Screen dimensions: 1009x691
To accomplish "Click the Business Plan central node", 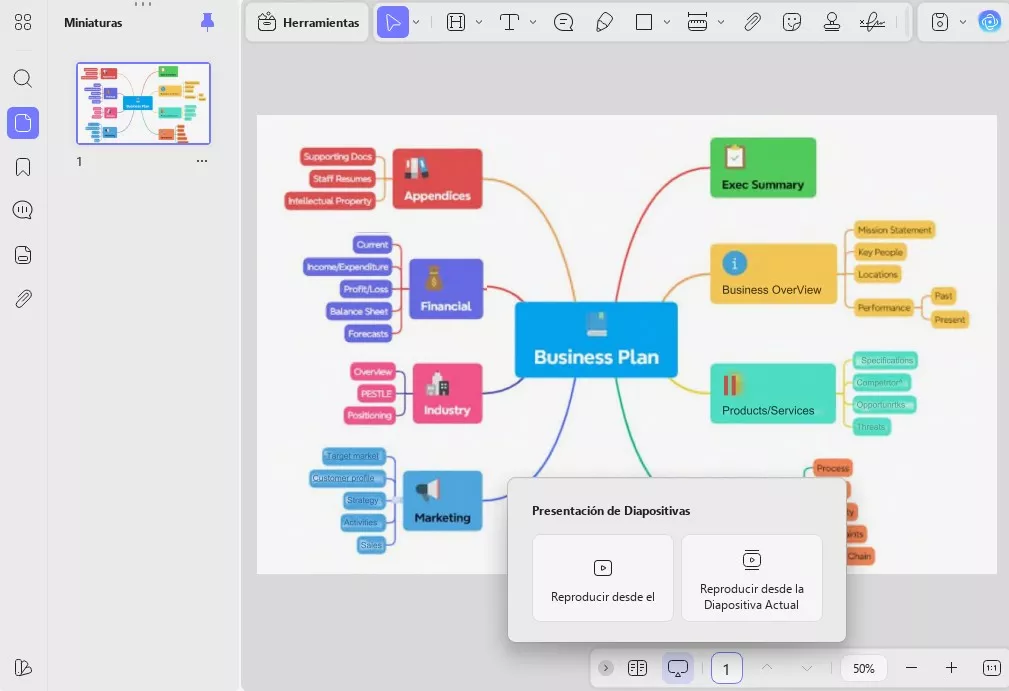I will point(596,340).
